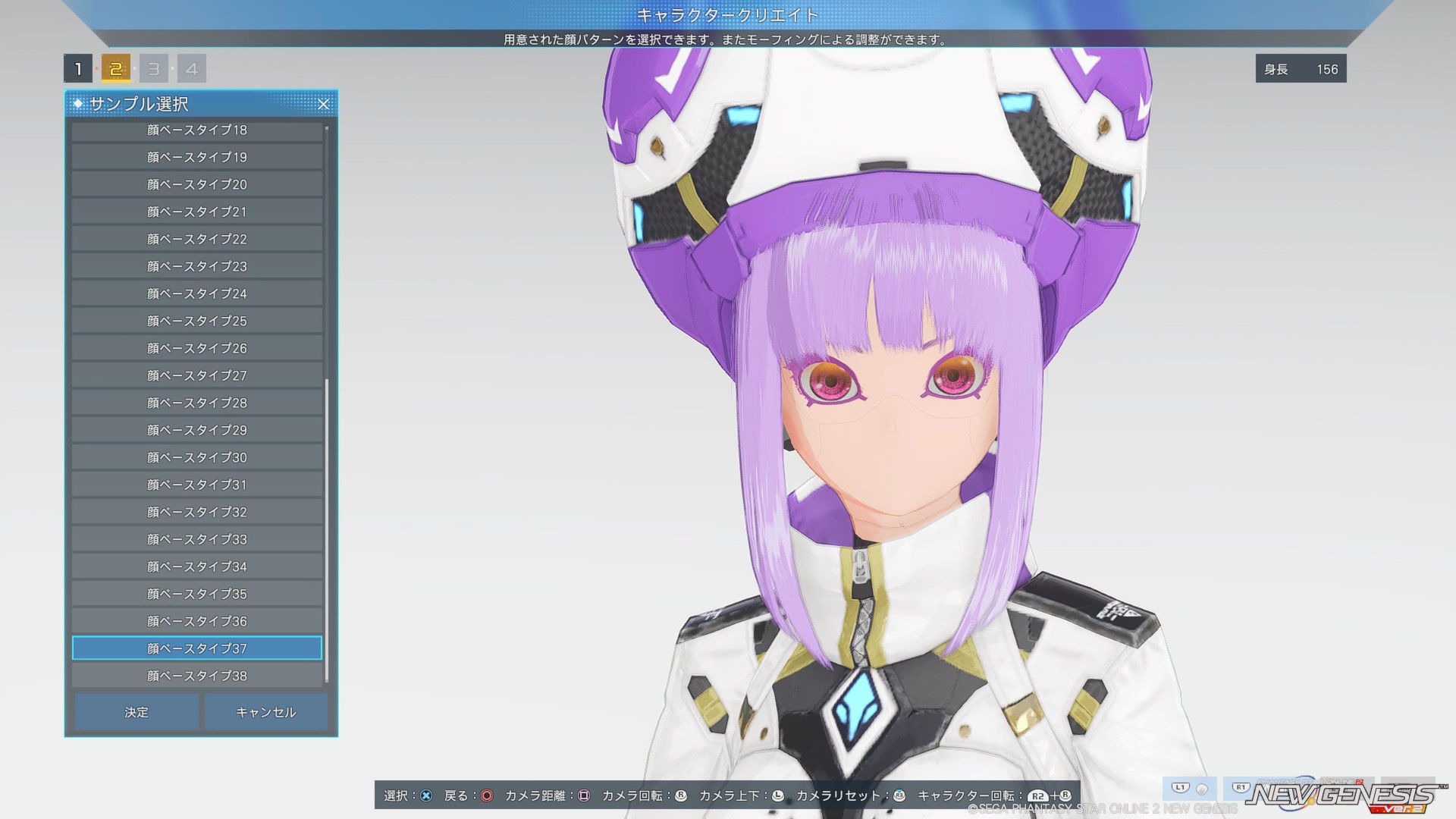Click the R2 icon for キャラクター回転

click(x=1037, y=796)
